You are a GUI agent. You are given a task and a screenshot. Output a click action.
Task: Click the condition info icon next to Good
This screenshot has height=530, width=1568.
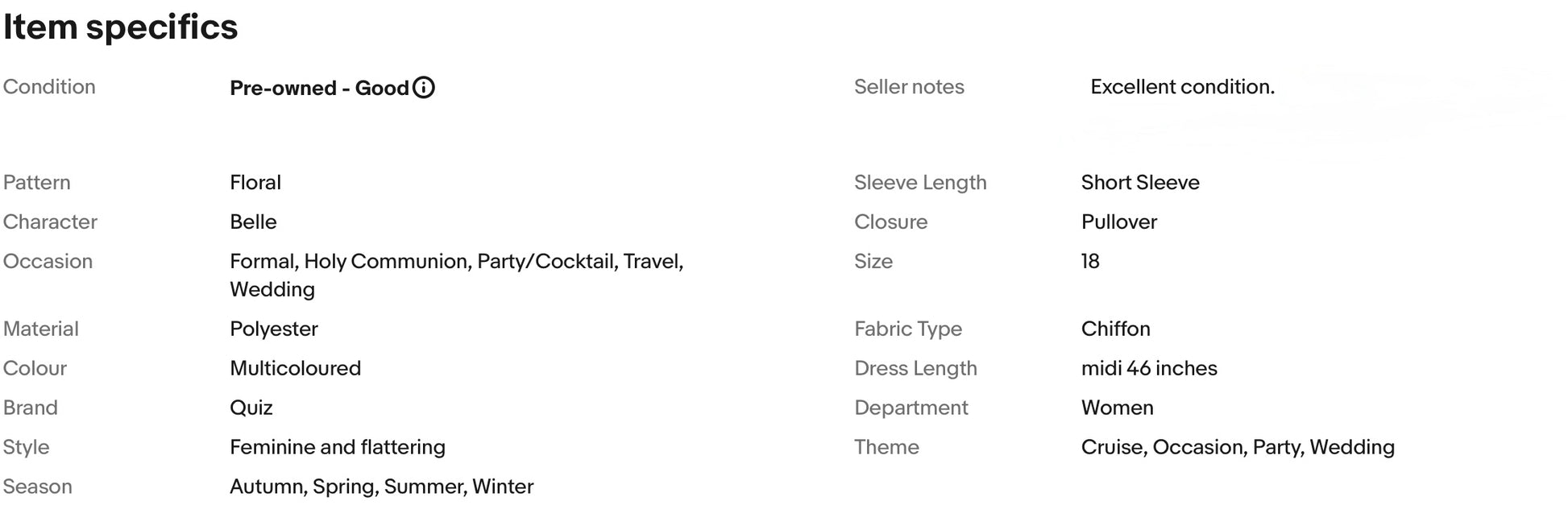(424, 88)
